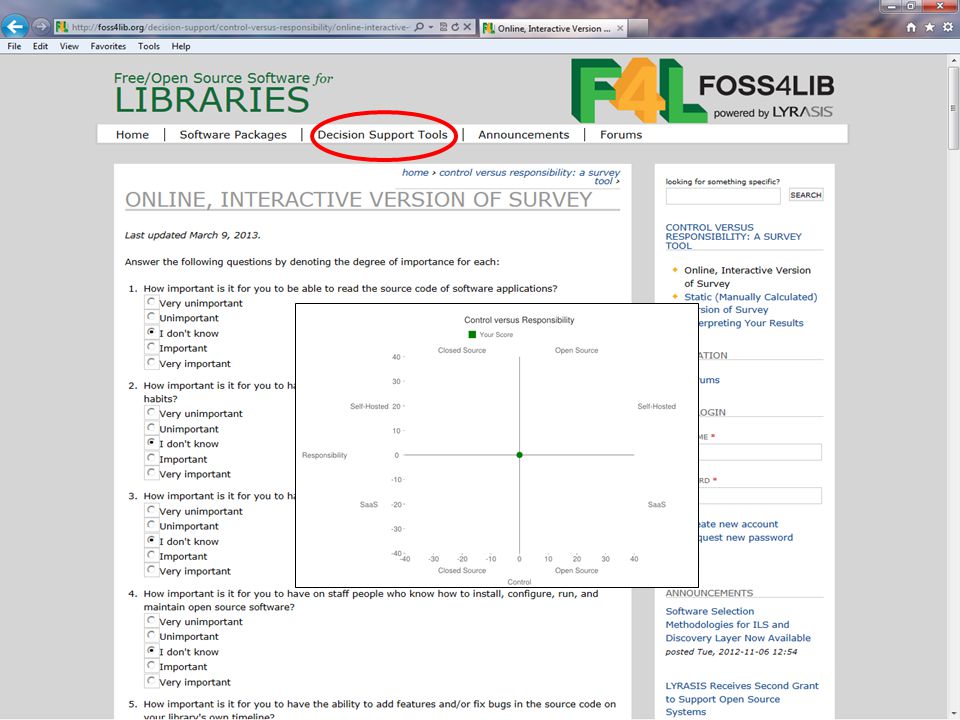Click 'home' breadcrumb link
The width and height of the screenshot is (960, 720).
pos(415,173)
